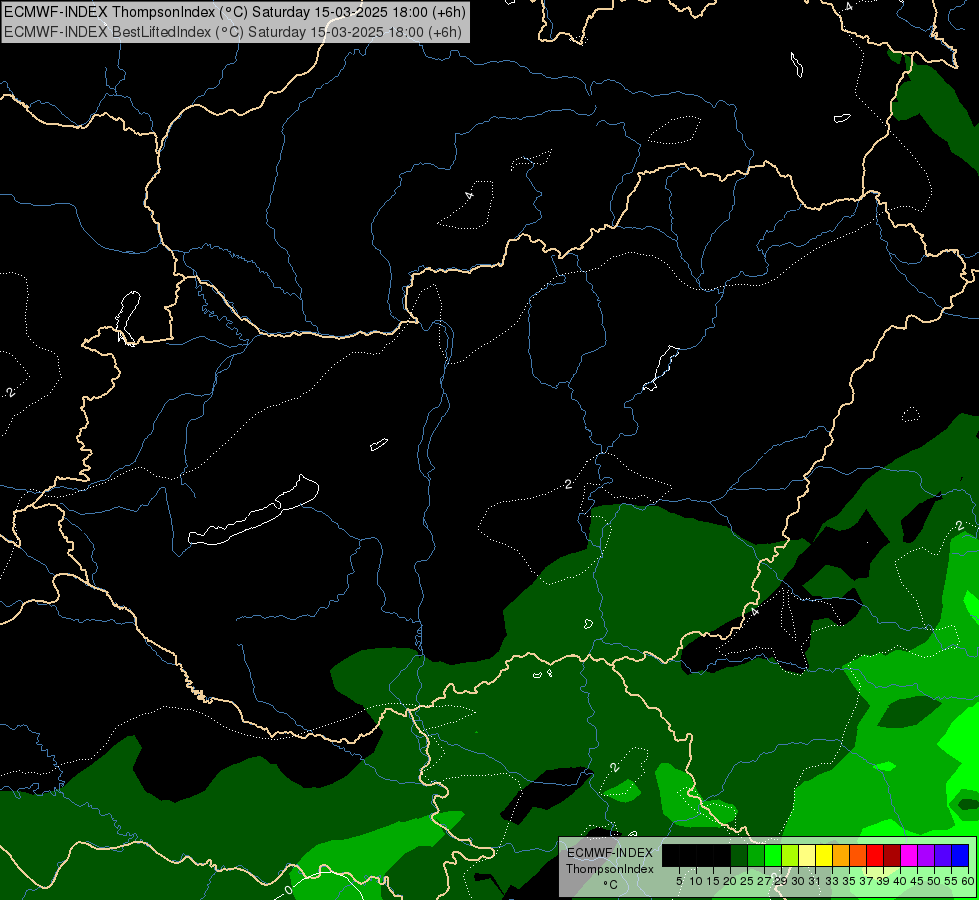979x900 pixels.
Task: Select the orange-red 35–37 legend swatch
Action: [x=858, y=855]
